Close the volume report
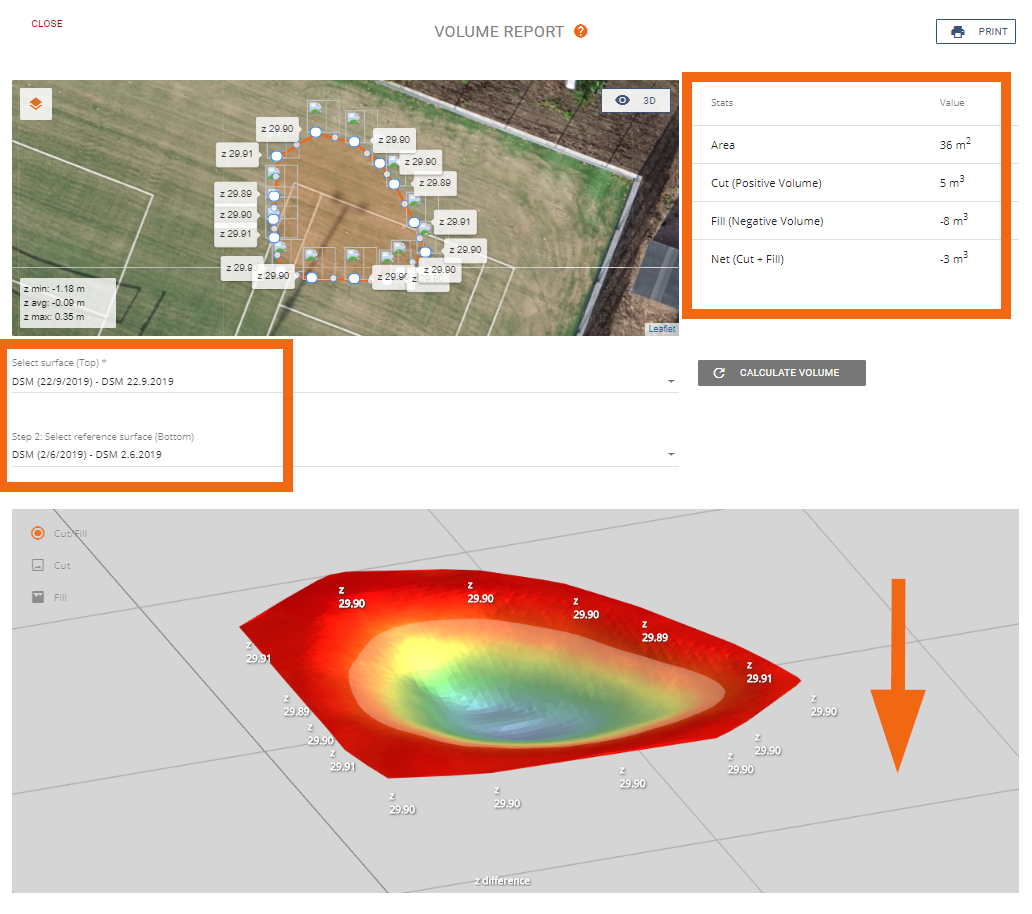 (47, 24)
